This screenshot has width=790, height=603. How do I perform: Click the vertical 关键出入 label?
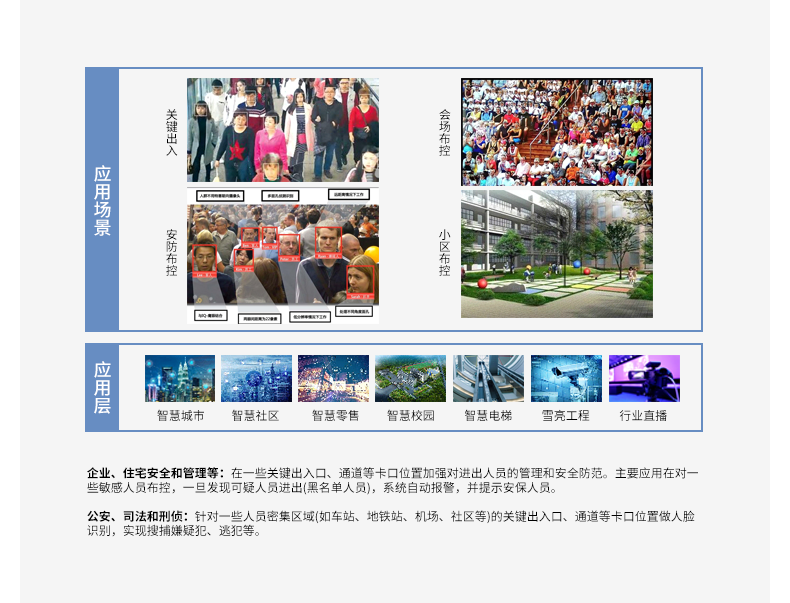click(172, 132)
